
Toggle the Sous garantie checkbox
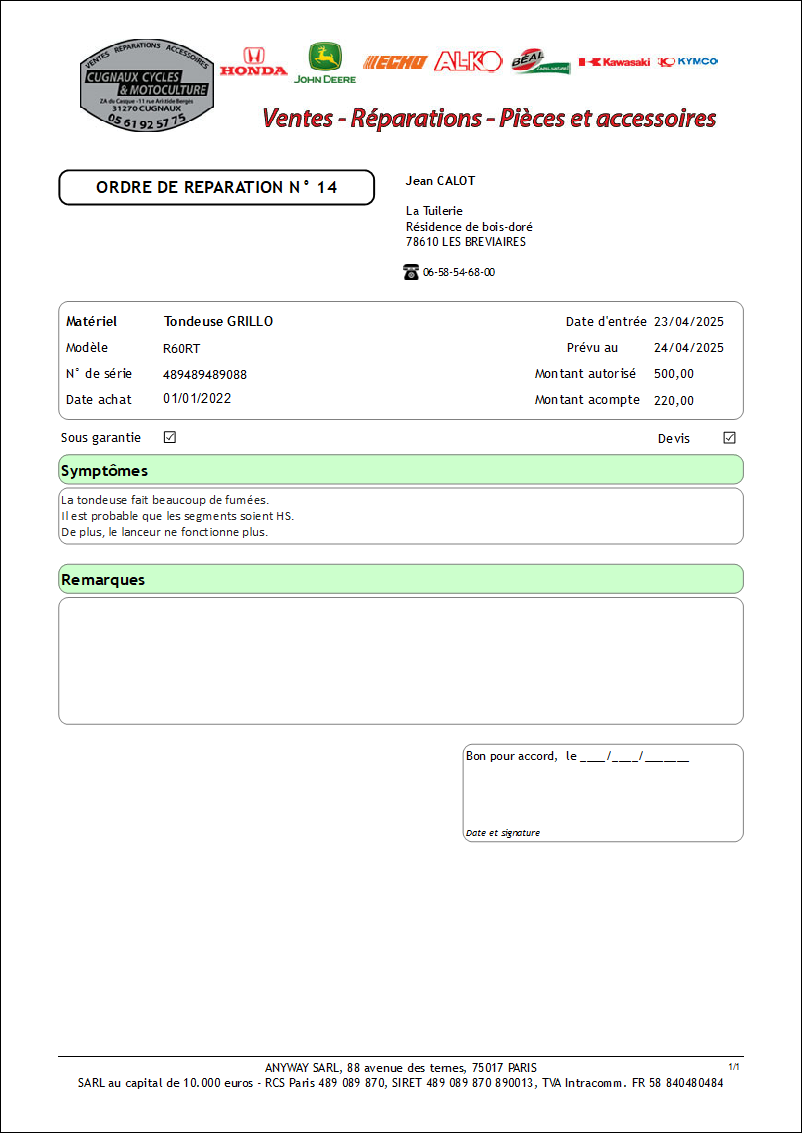(170, 437)
